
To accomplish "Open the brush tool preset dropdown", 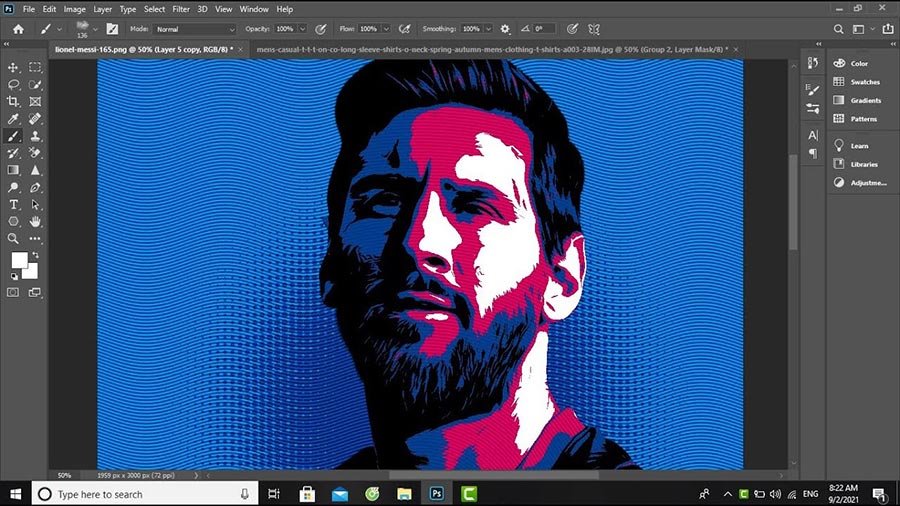I will [x=59, y=29].
